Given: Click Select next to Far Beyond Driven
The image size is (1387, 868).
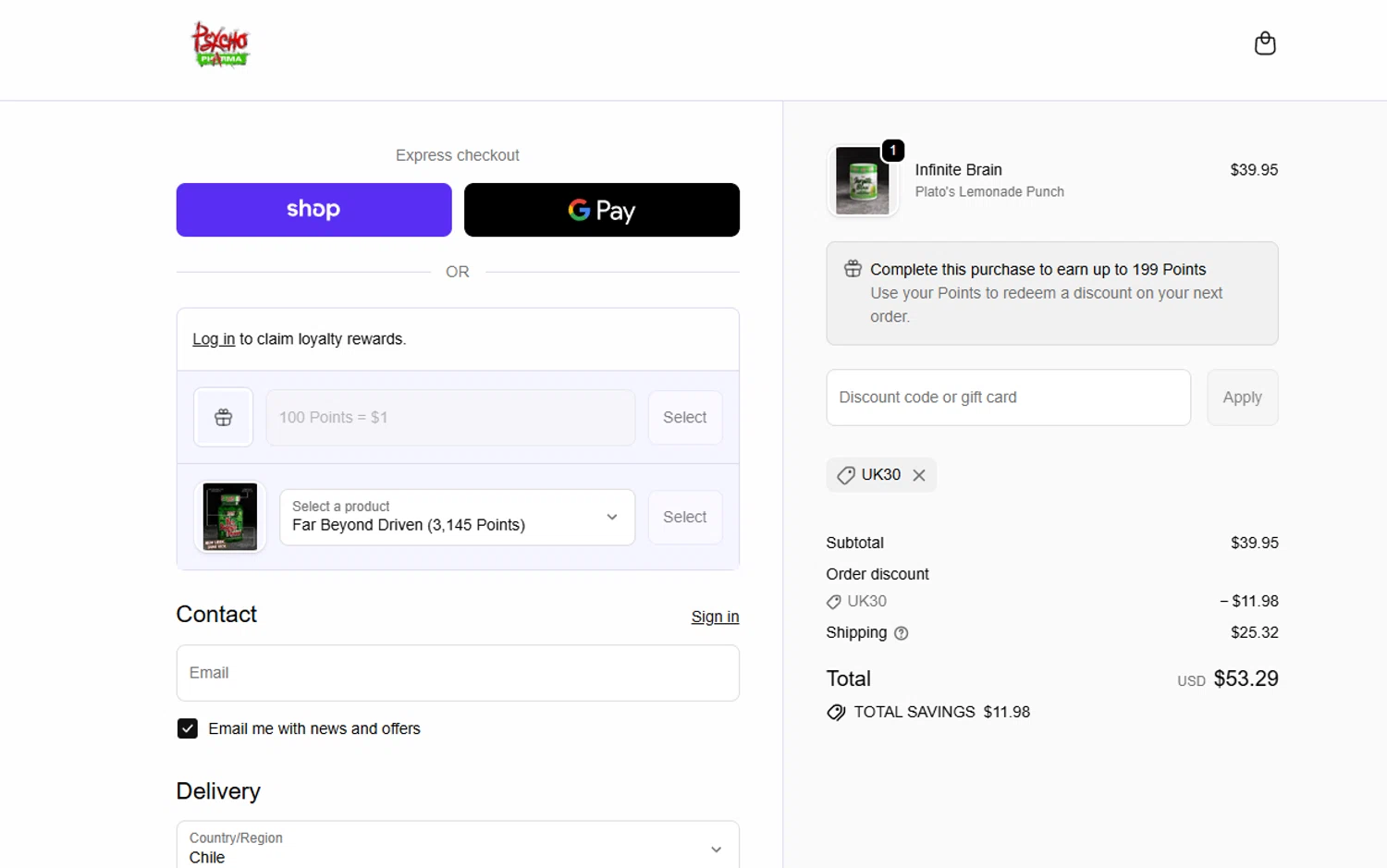Looking at the screenshot, I should (684, 517).
